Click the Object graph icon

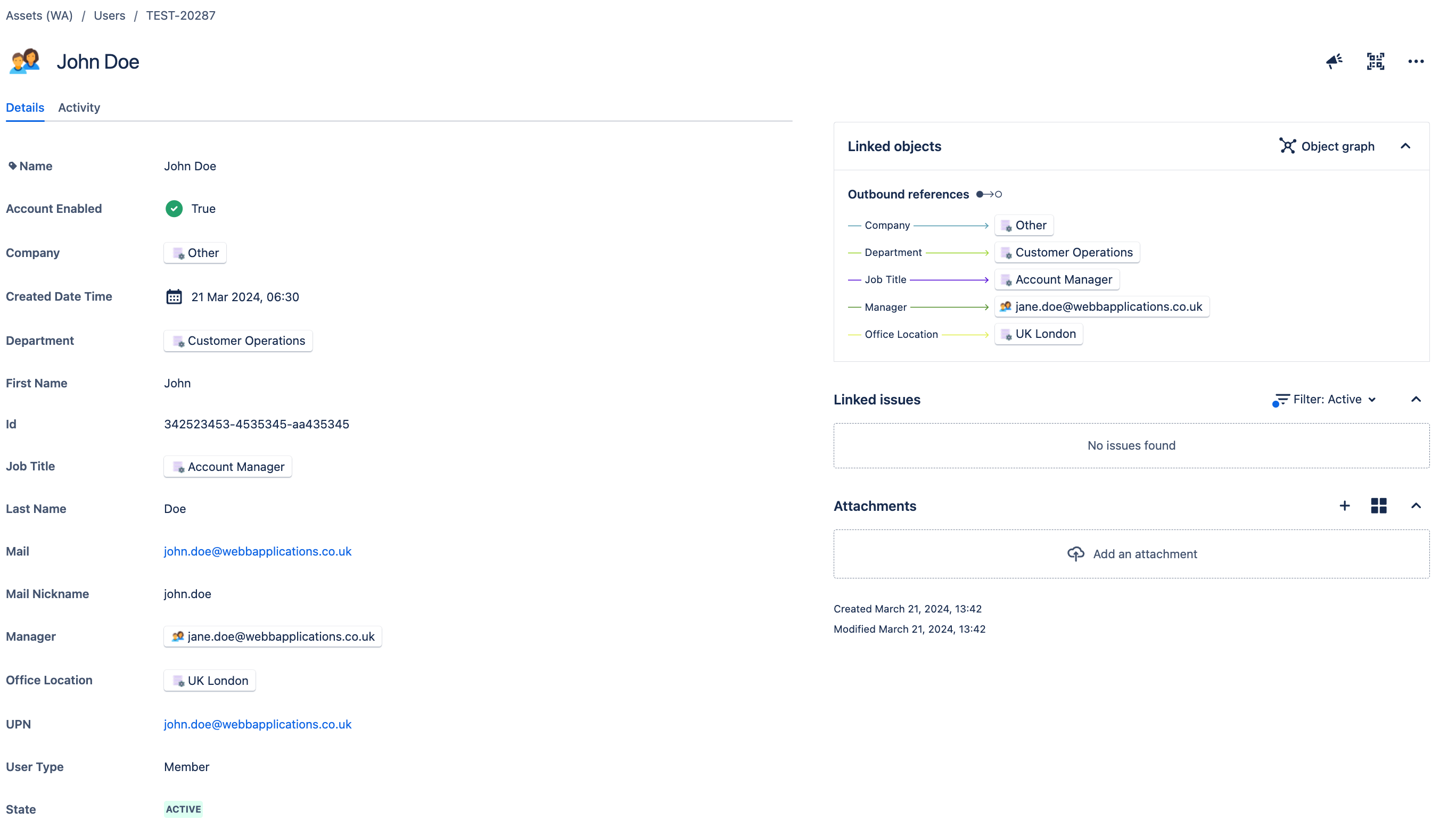1287,146
